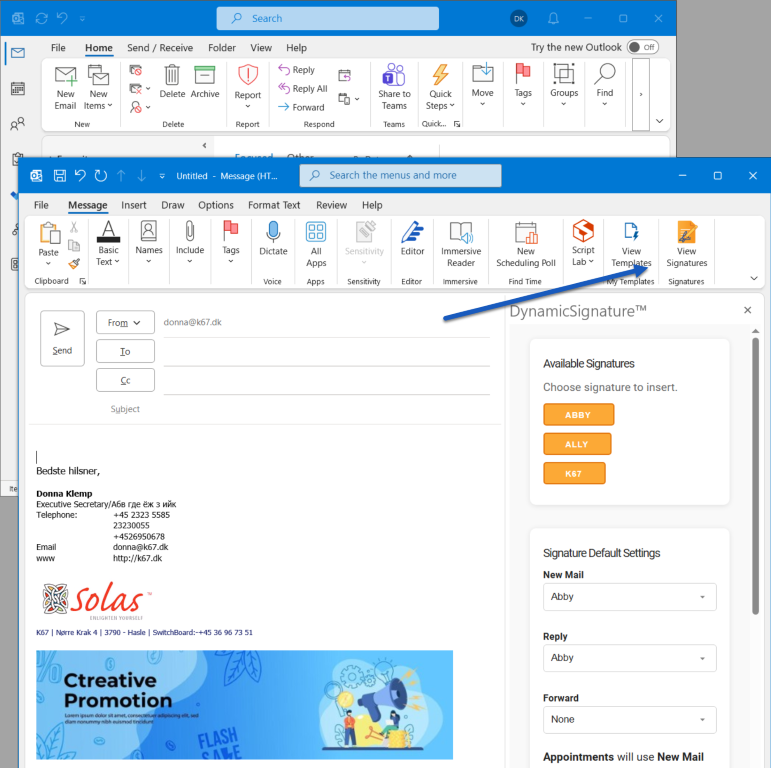Open the Insert ribbon tab
The width and height of the screenshot is (771, 768).
pos(134,205)
